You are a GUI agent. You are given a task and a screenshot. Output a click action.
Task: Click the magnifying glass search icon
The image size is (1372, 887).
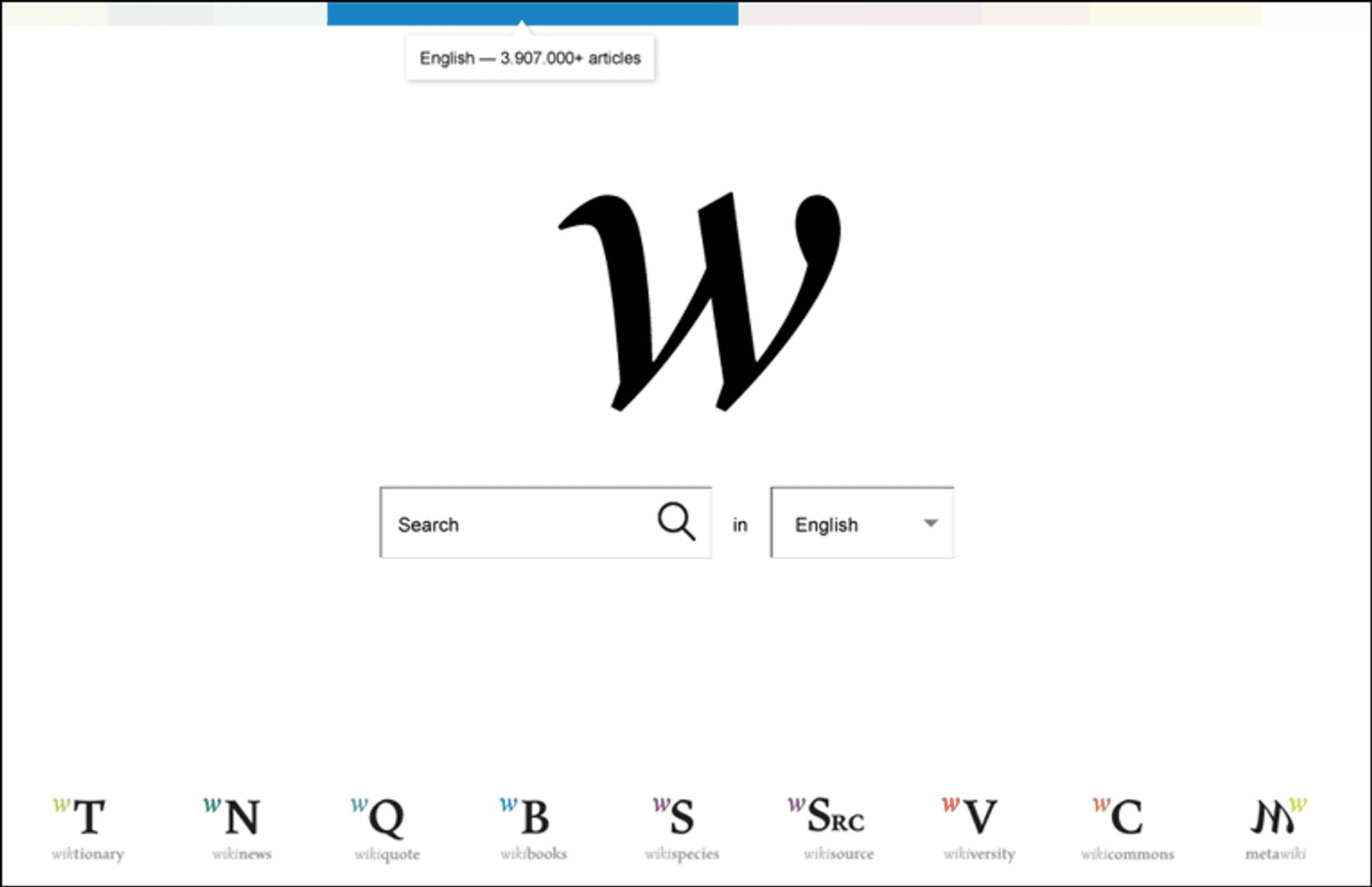click(x=675, y=521)
